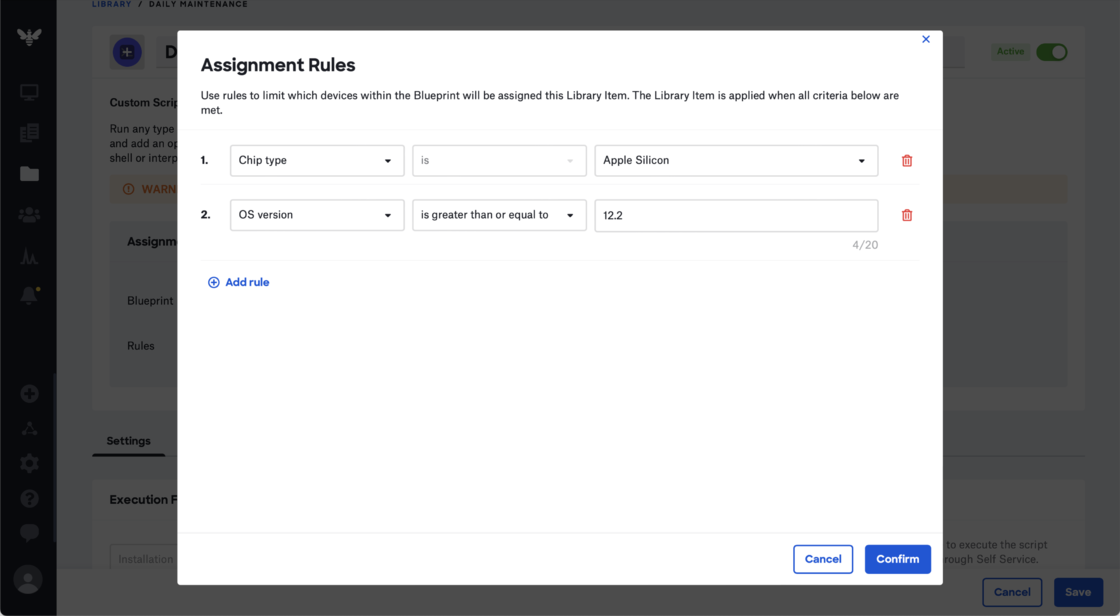Switch to the Settings tab
This screenshot has width=1120, height=616.
click(128, 441)
